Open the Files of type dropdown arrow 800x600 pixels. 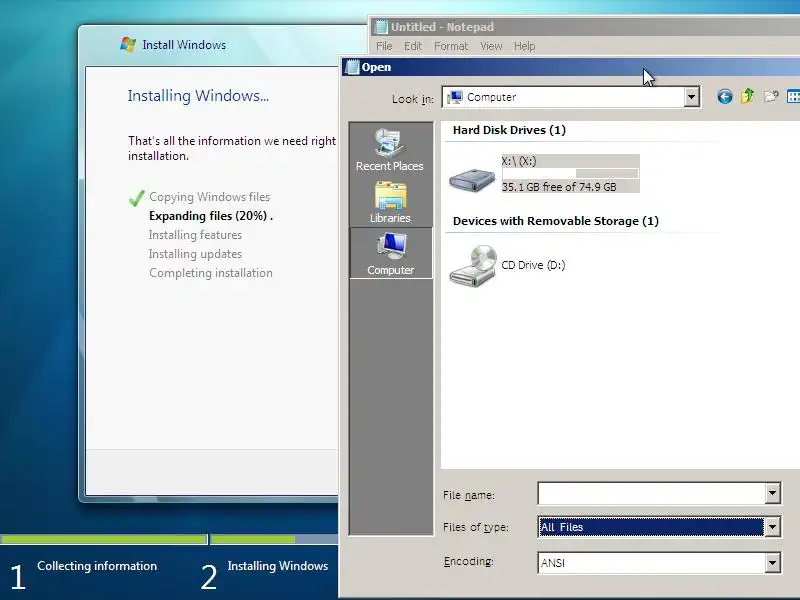(x=772, y=527)
